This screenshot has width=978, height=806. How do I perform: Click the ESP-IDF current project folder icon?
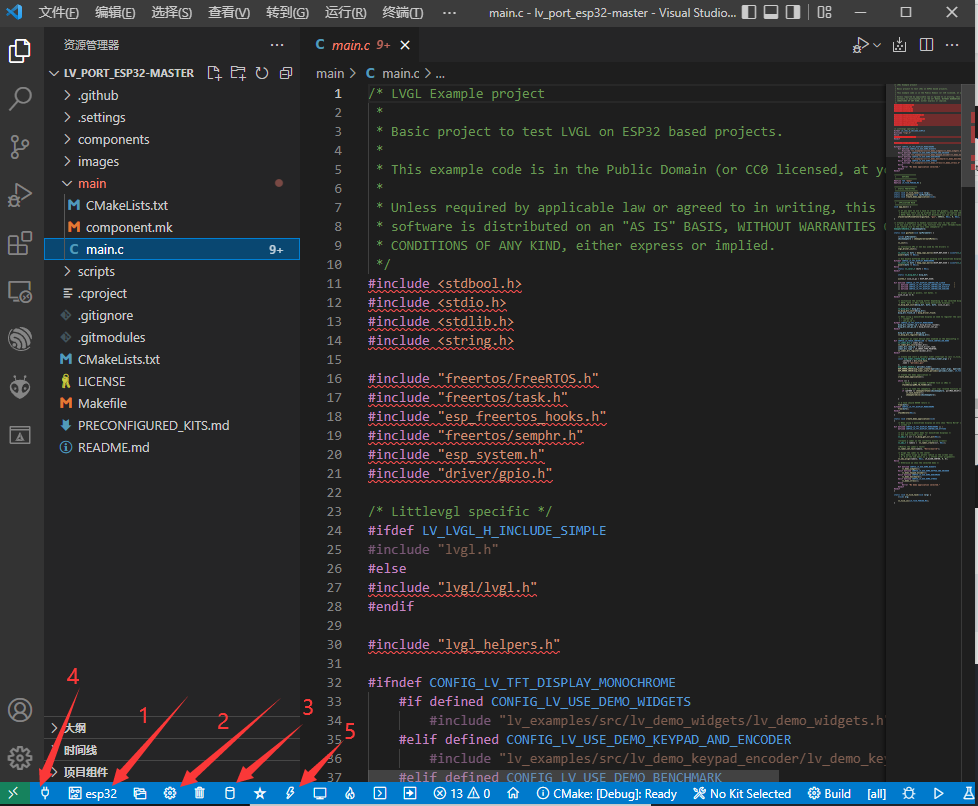click(x=140, y=794)
